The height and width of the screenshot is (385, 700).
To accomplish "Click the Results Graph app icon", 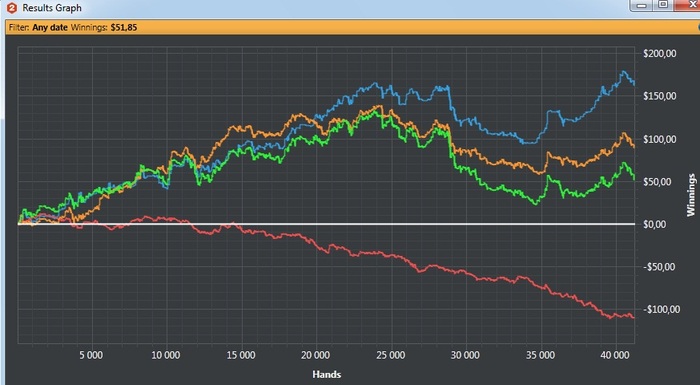I will 12,8.
